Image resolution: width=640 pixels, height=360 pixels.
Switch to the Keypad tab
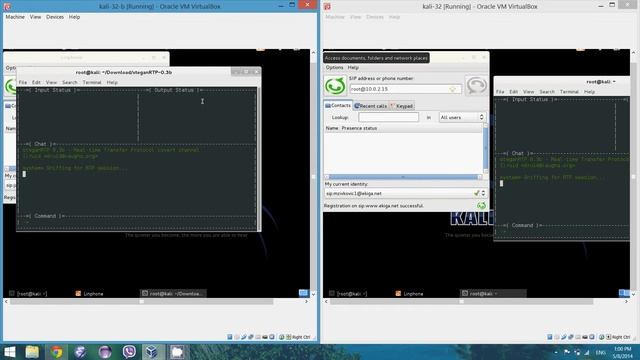pos(402,106)
